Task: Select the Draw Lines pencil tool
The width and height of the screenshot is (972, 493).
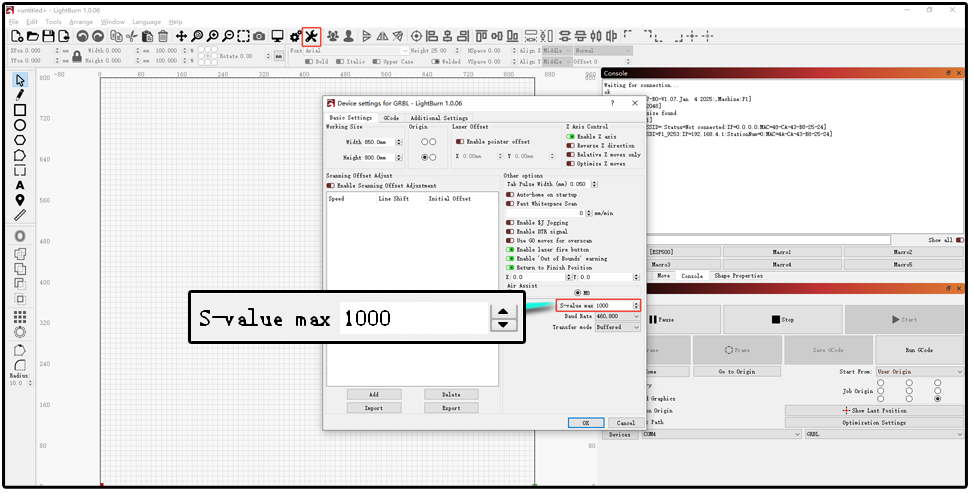Action: coord(20,95)
